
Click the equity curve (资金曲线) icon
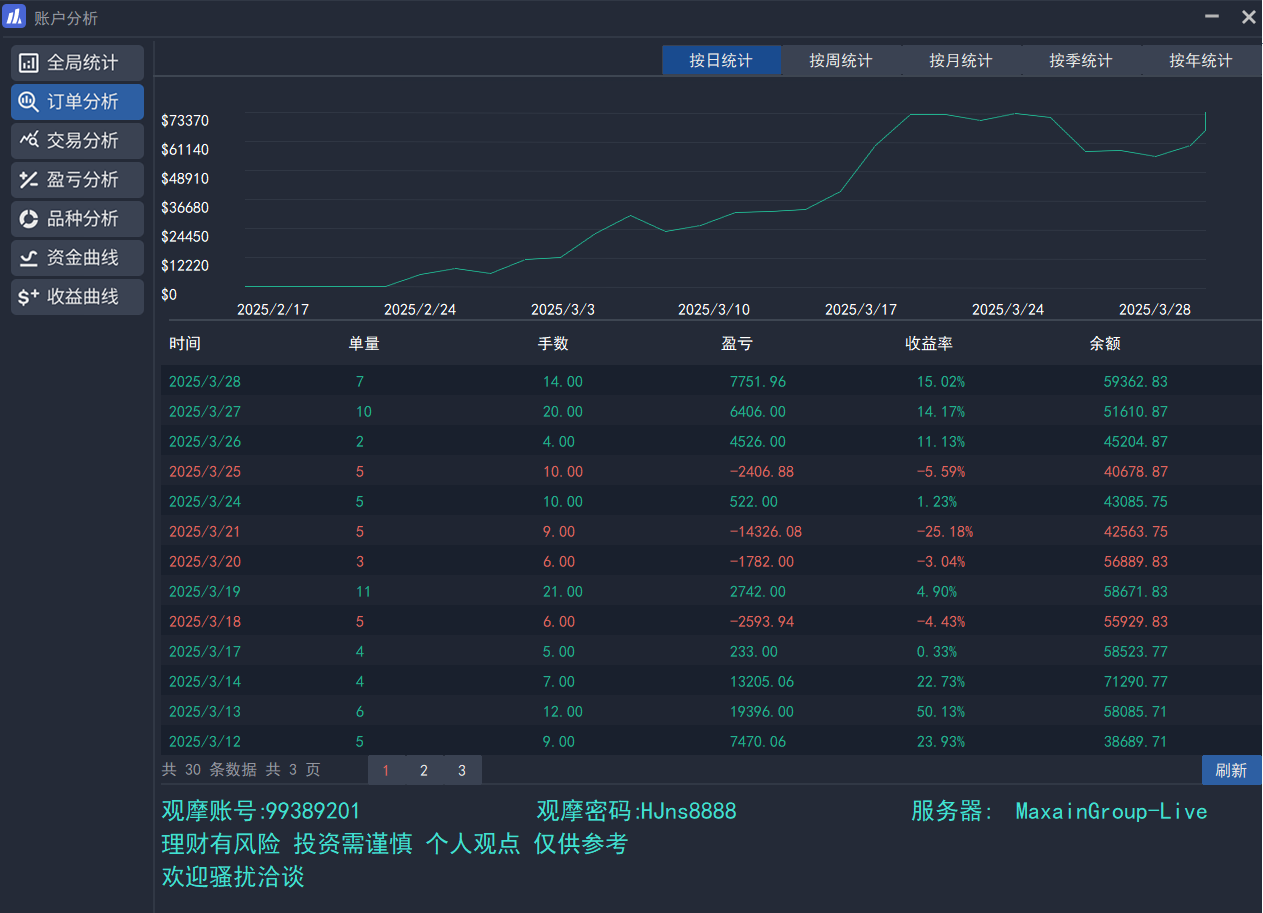(29, 258)
